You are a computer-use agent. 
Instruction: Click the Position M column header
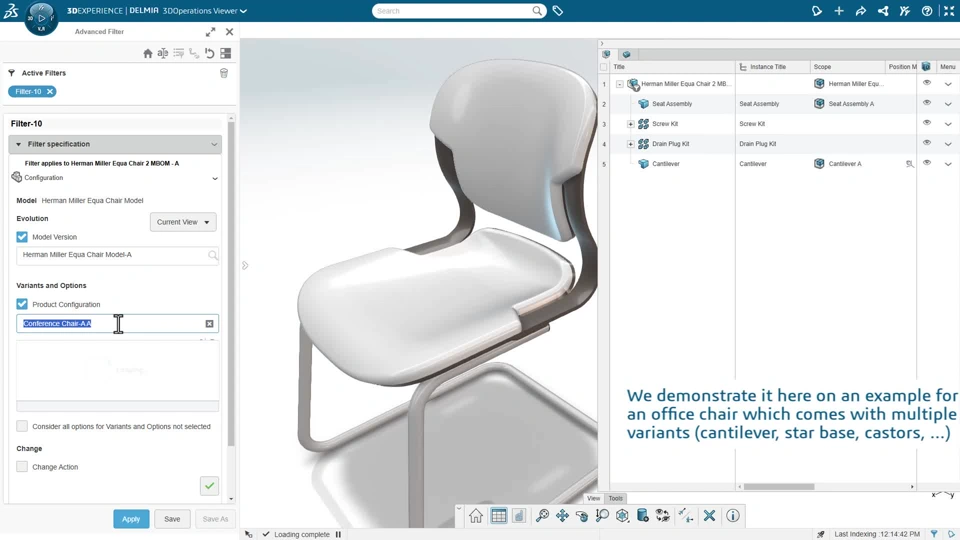coord(902,67)
